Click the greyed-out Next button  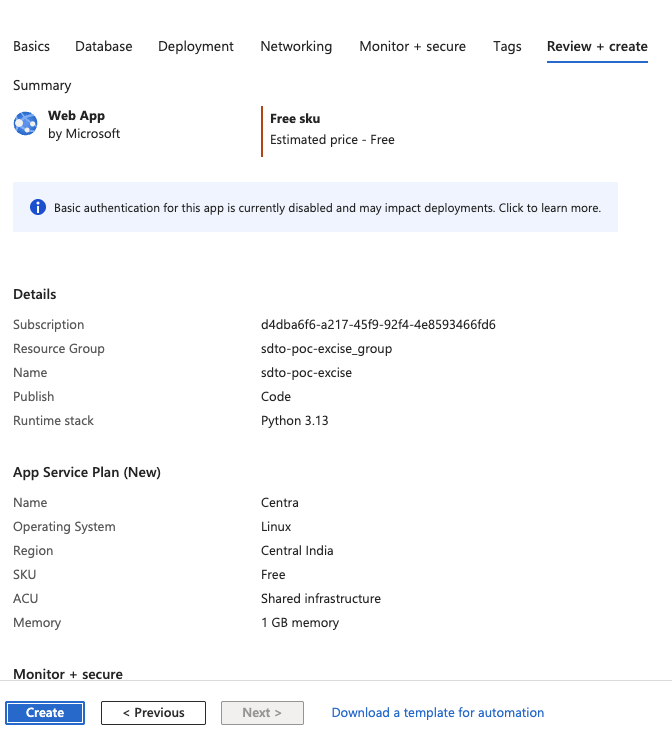coord(262,712)
